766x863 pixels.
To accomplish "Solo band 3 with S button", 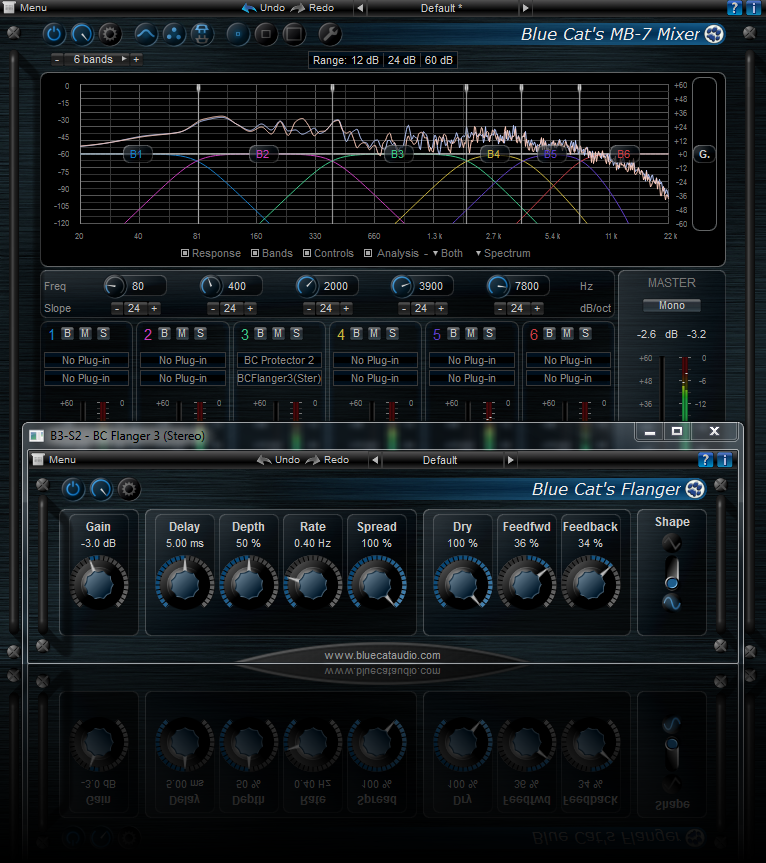I will tap(296, 333).
